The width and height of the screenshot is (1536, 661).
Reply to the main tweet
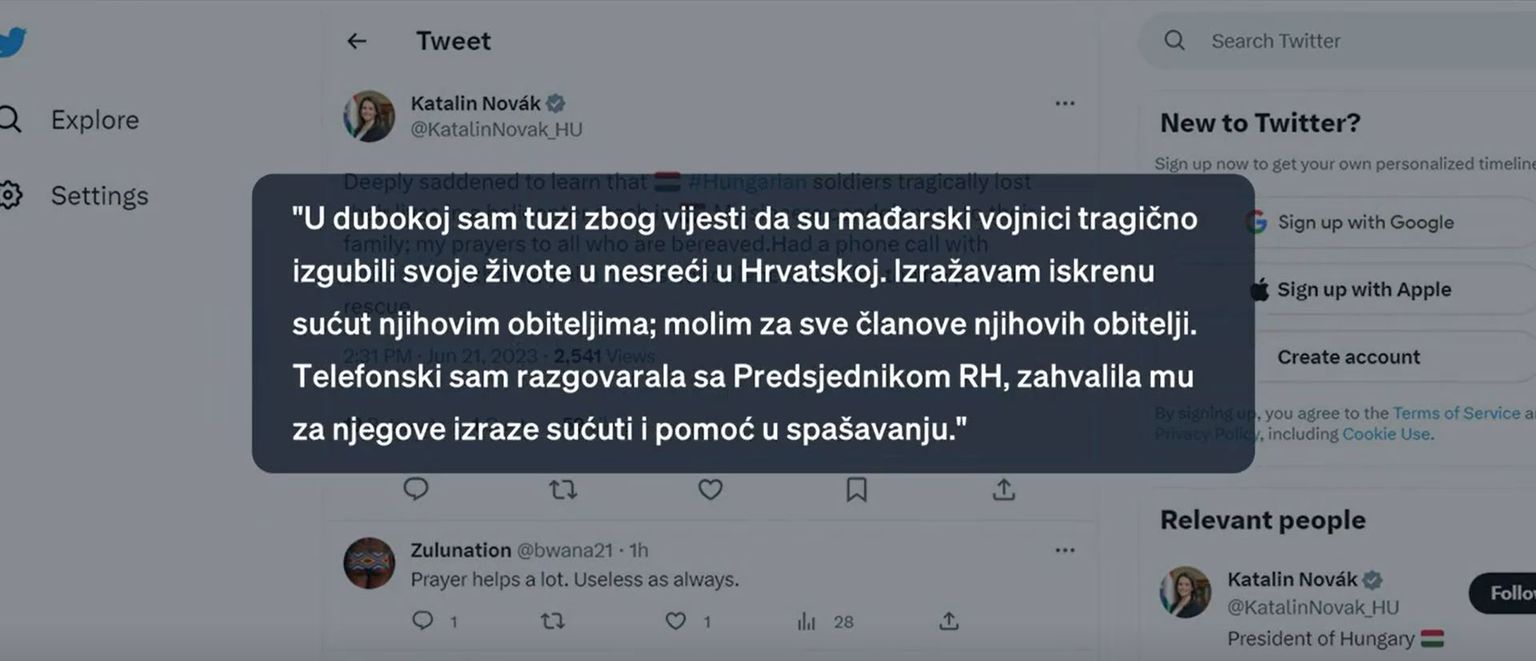[x=416, y=489]
